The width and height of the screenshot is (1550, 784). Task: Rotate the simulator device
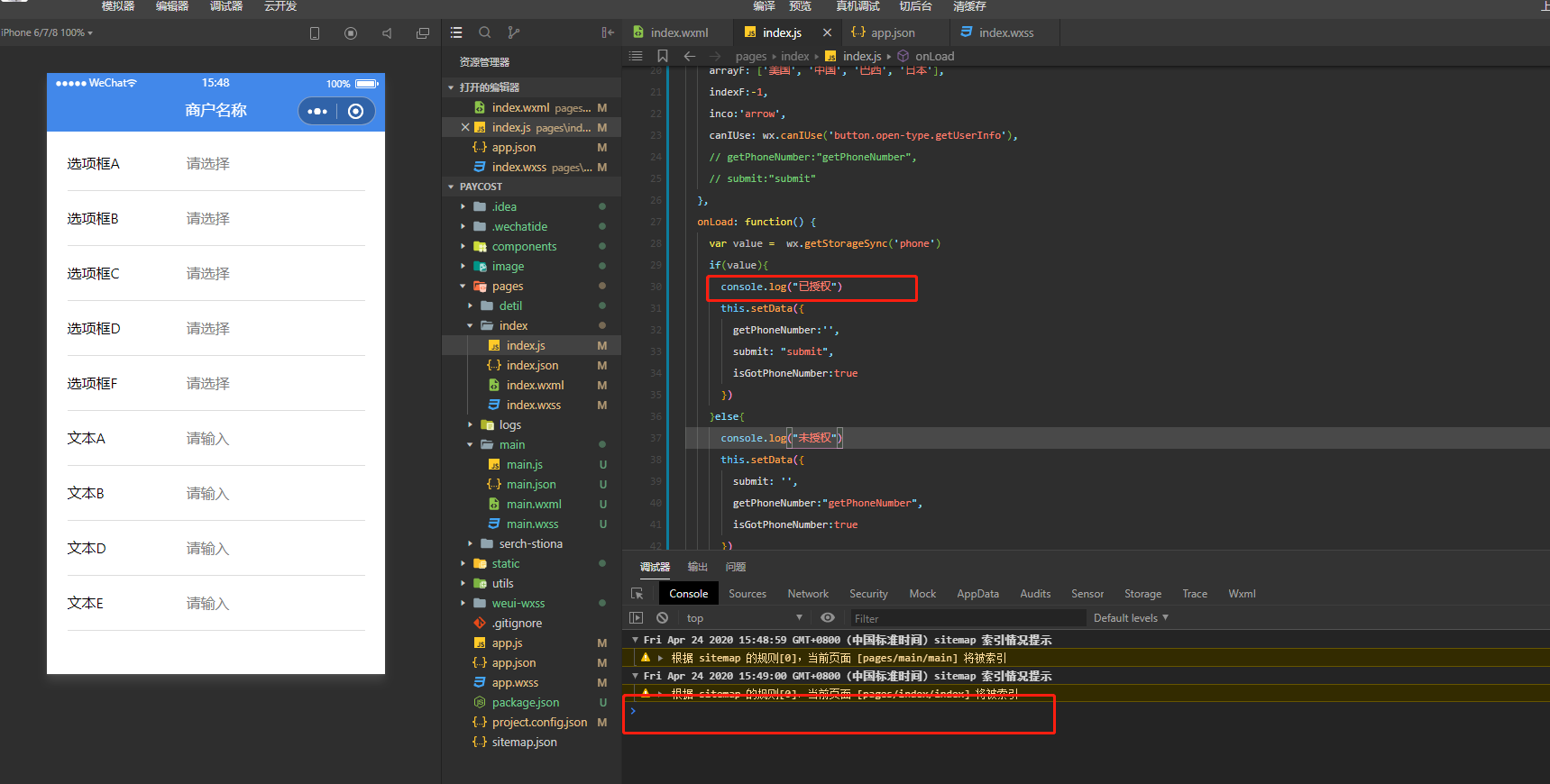[x=315, y=33]
